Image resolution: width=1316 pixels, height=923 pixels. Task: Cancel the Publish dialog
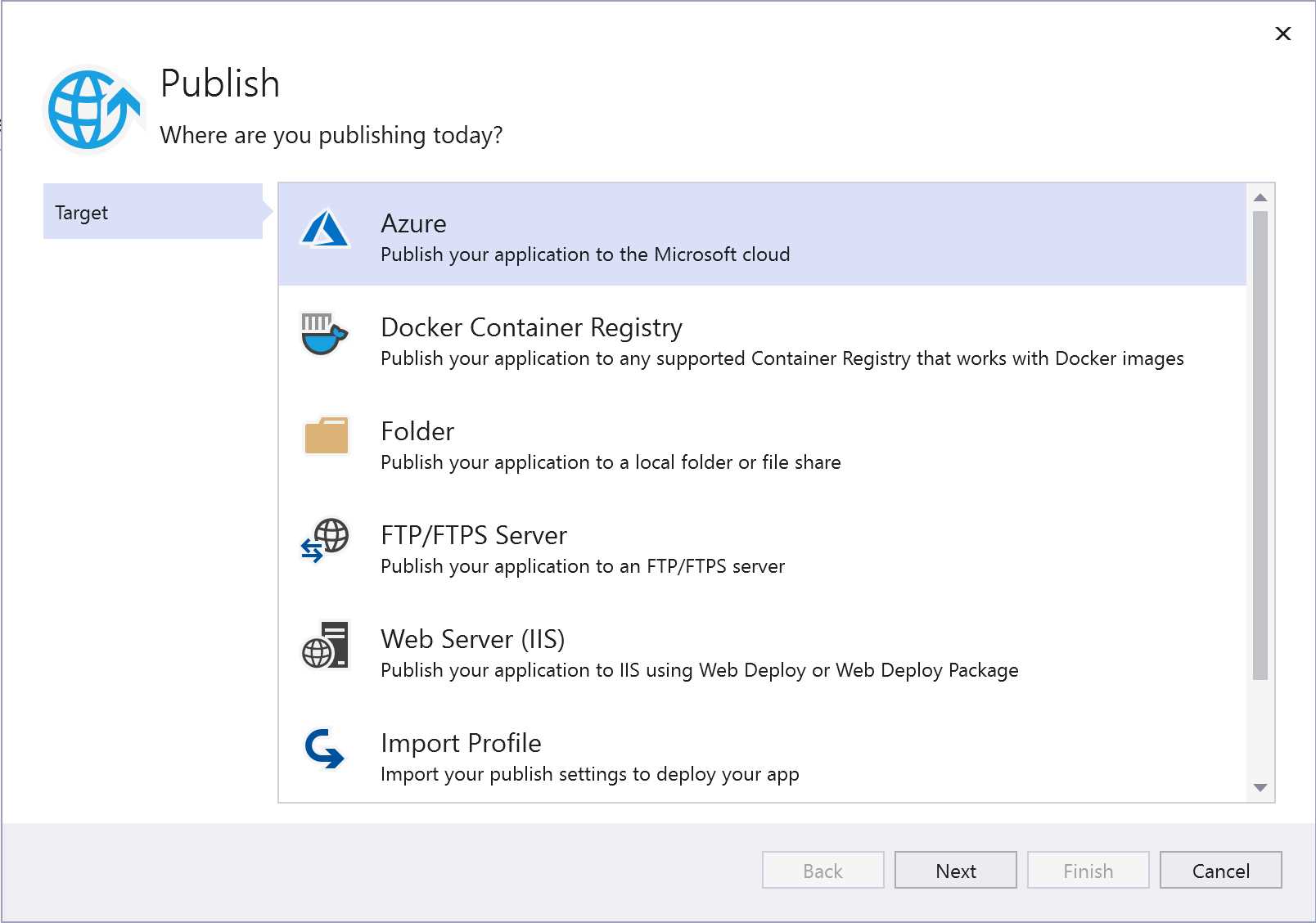pos(1221,870)
